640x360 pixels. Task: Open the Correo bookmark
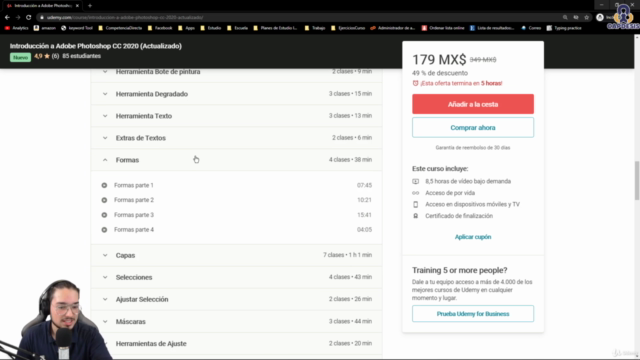(531, 28)
